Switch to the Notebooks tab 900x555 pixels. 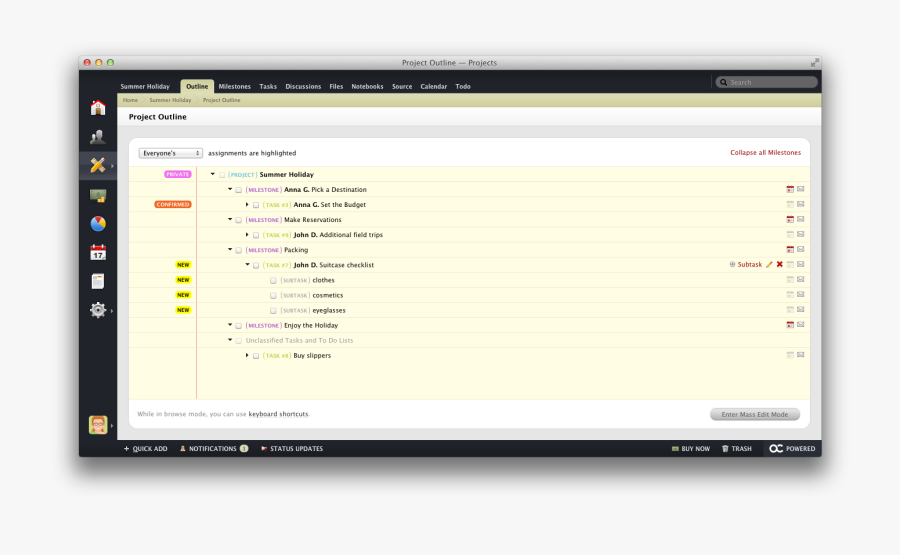[x=367, y=87]
